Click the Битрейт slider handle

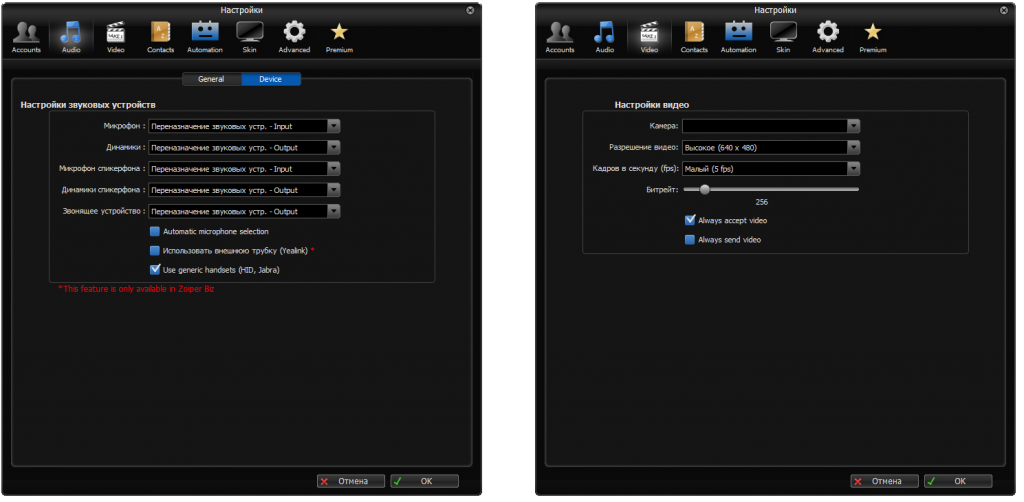click(704, 189)
